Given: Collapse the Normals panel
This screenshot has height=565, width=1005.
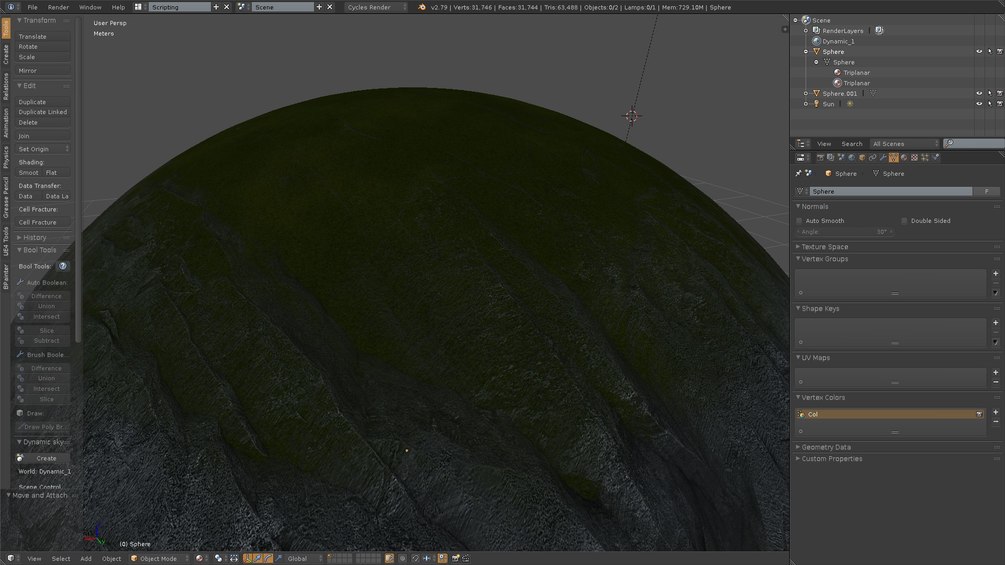Looking at the screenshot, I should pyautogui.click(x=814, y=207).
